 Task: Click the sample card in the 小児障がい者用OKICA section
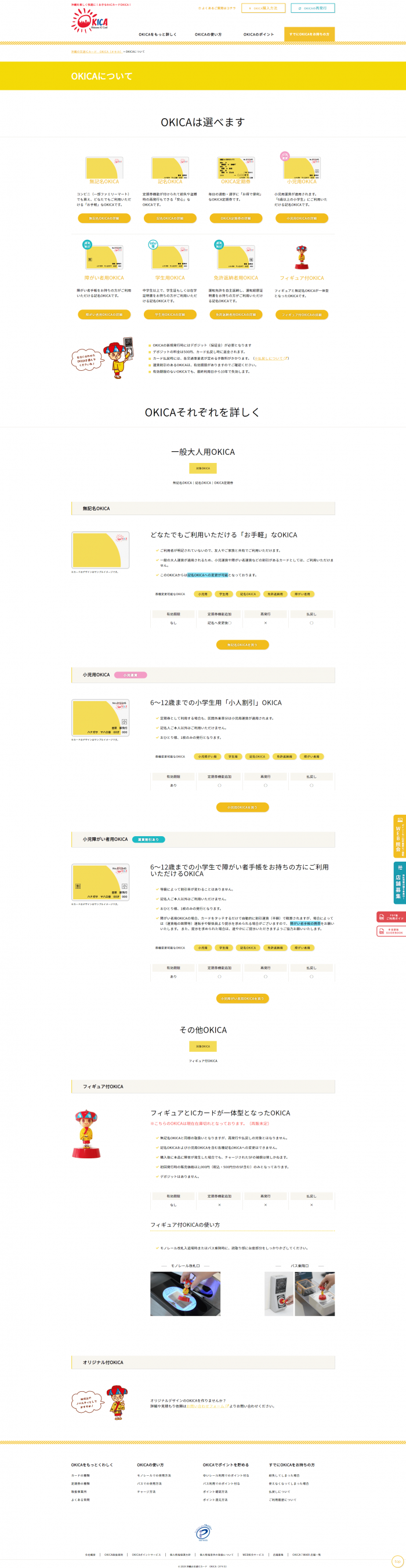point(100,883)
